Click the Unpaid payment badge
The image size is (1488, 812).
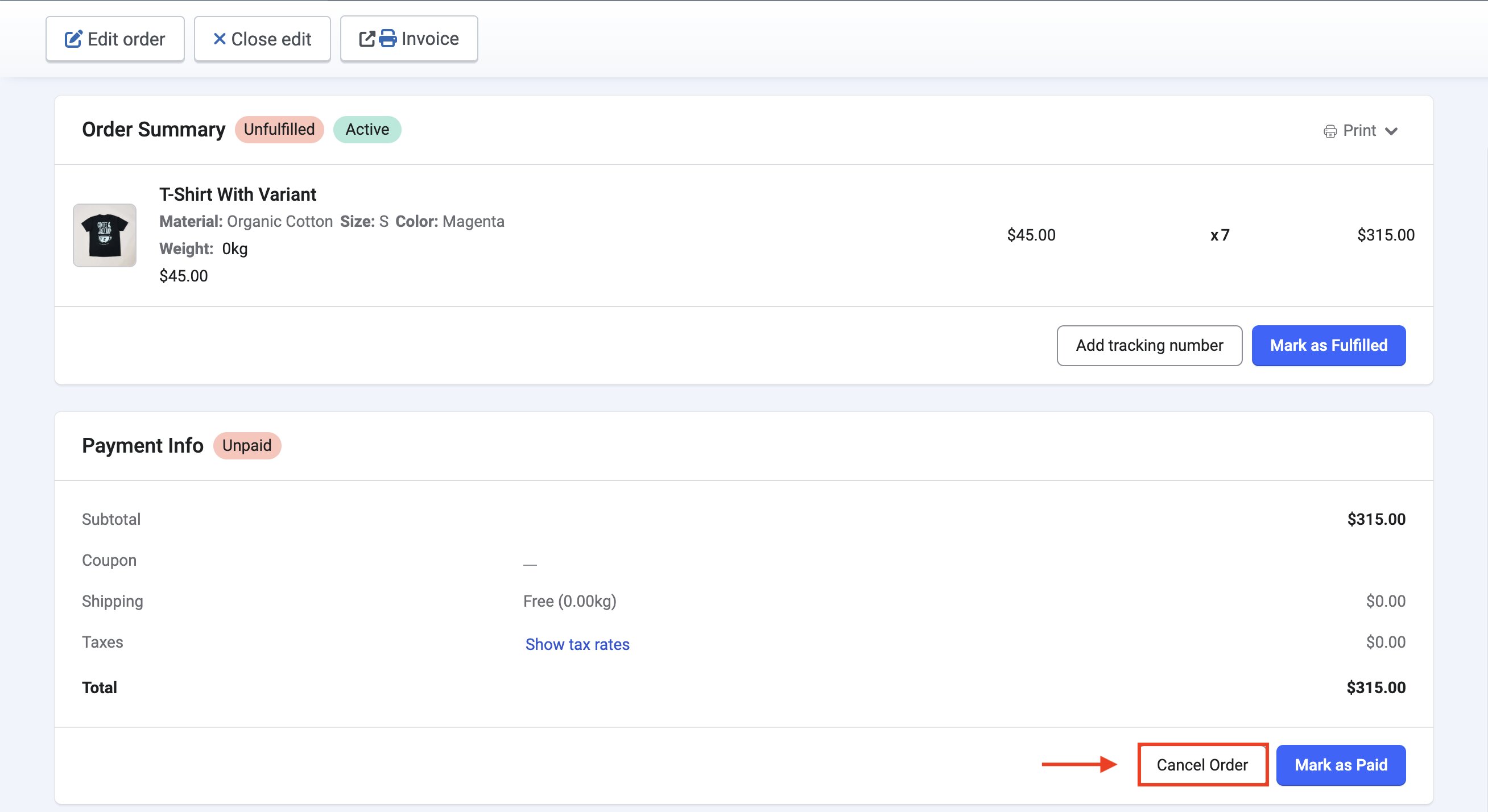point(247,445)
